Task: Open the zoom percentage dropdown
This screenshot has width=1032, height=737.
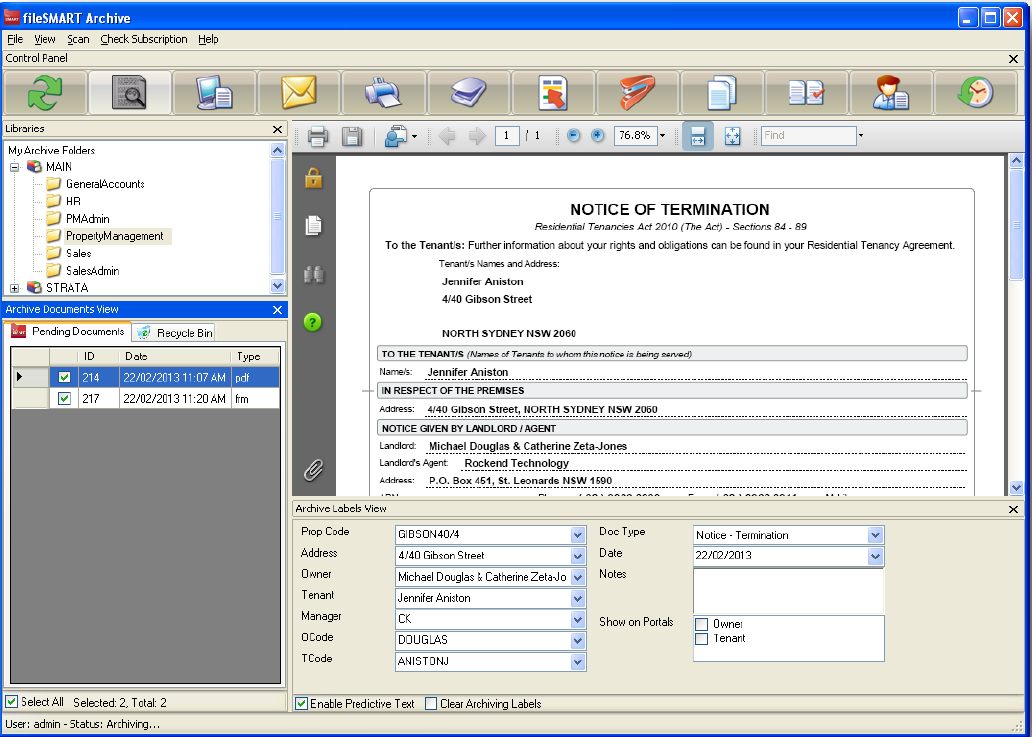Action: (x=662, y=136)
